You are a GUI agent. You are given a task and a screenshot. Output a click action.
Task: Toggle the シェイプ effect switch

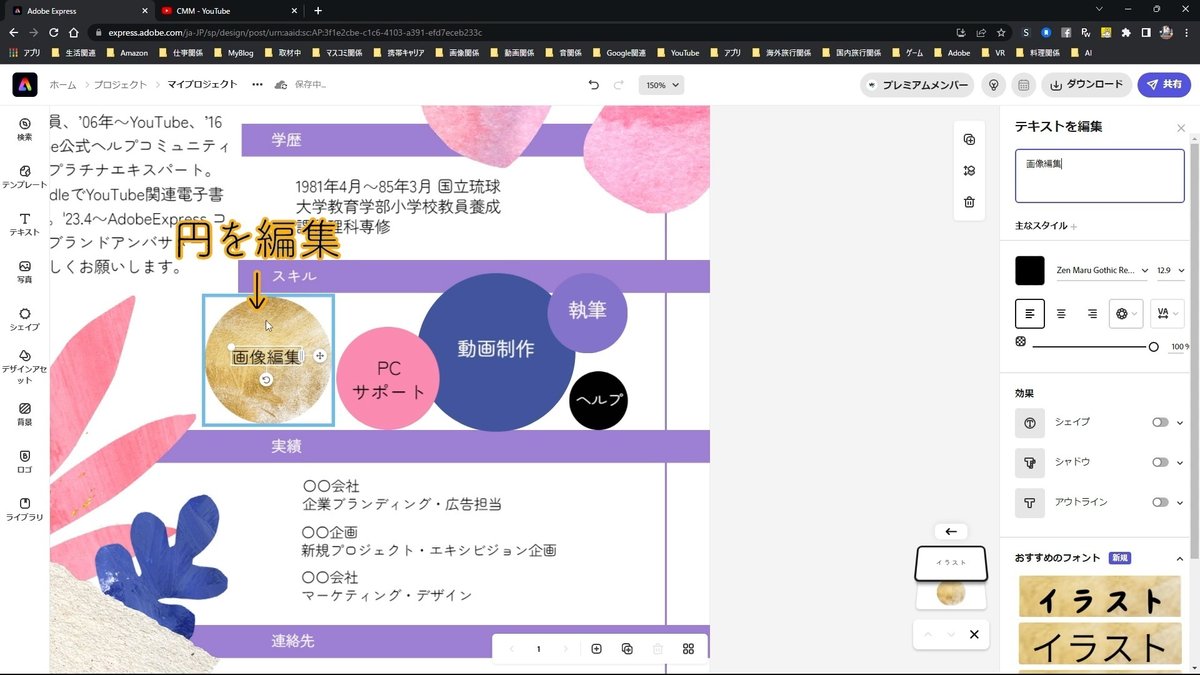pos(1160,422)
